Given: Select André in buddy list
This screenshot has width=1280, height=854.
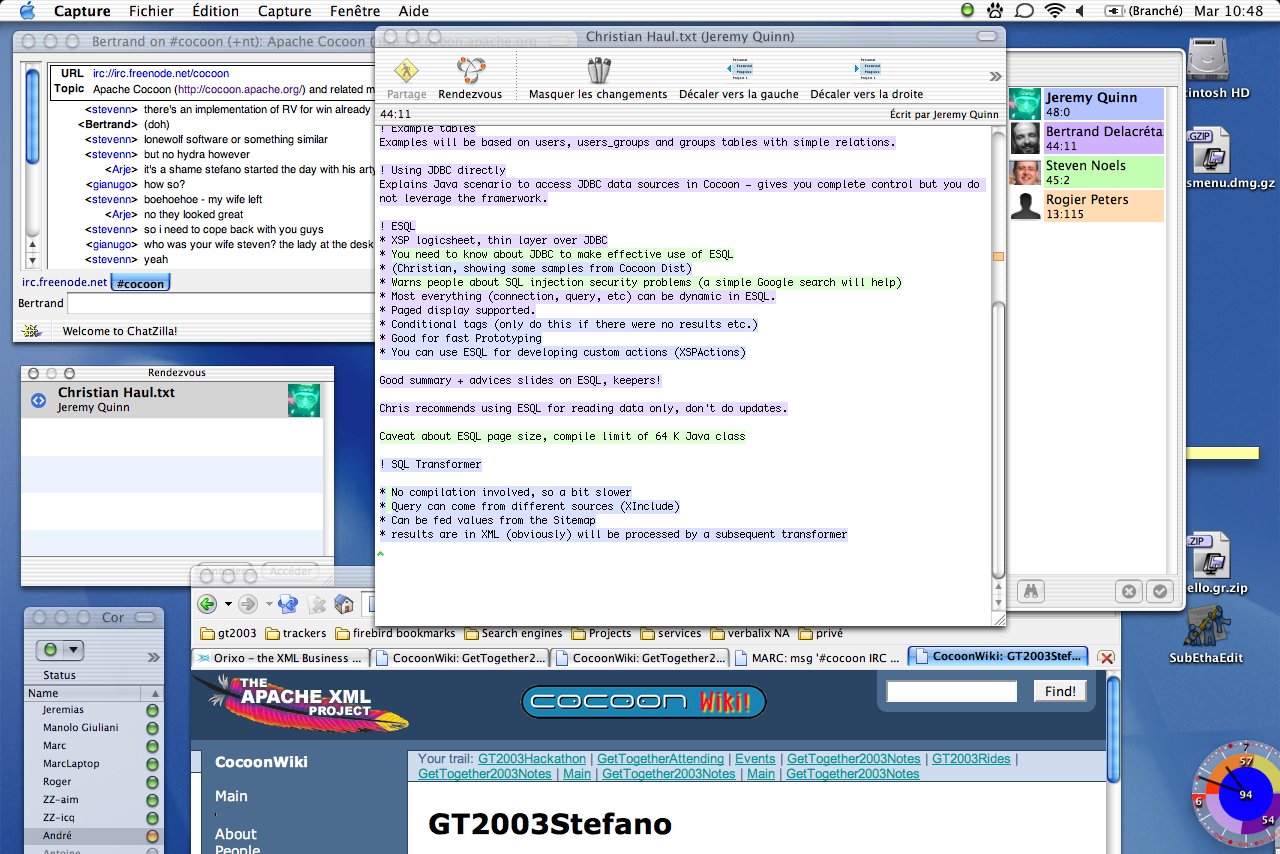Looking at the screenshot, I should 93,836.
